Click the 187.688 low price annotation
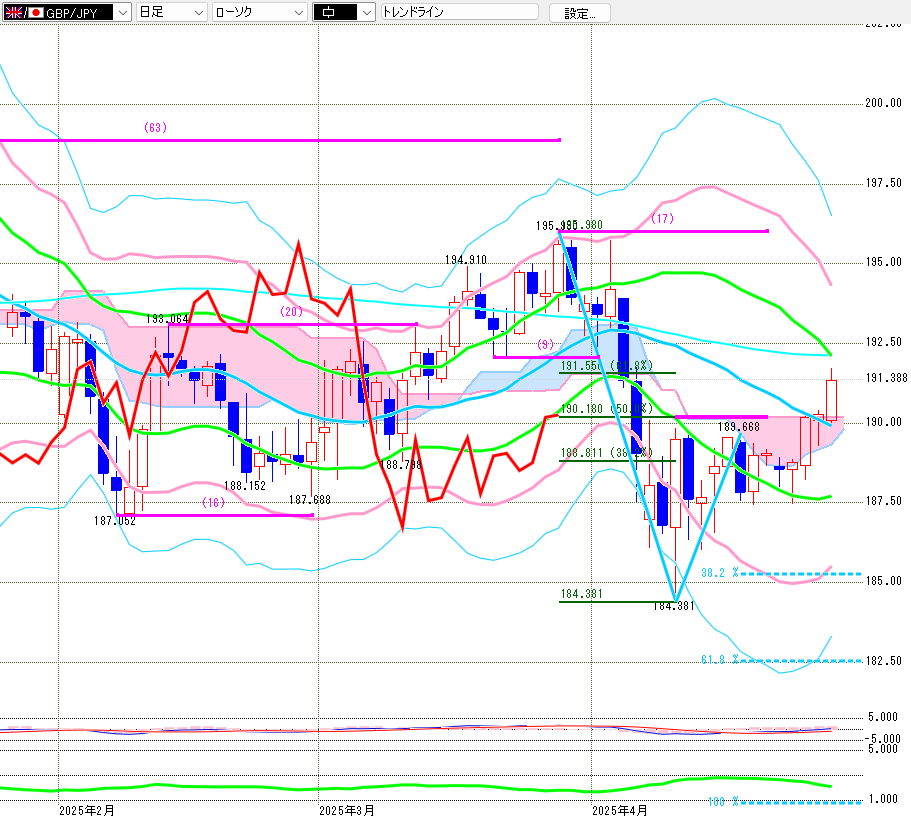Viewport: 911px width, 820px height. point(310,500)
